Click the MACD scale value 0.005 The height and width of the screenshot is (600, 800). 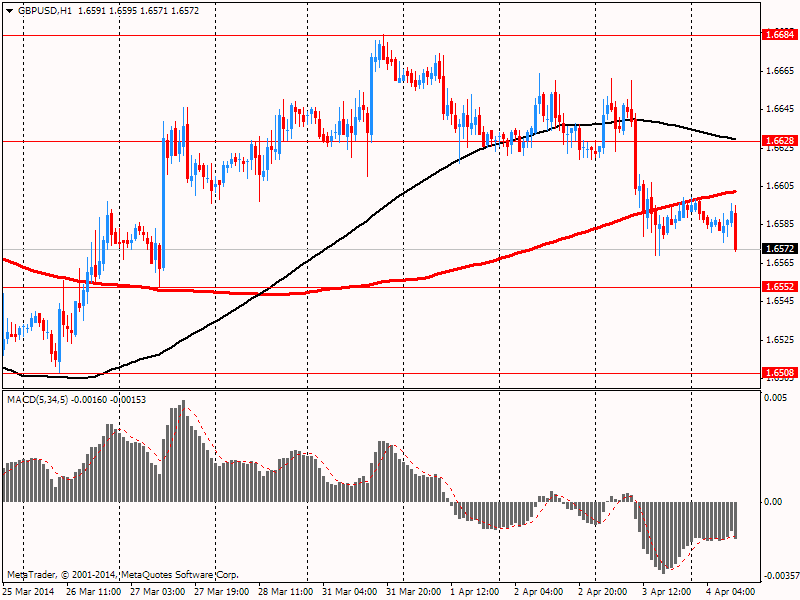[x=776, y=397]
